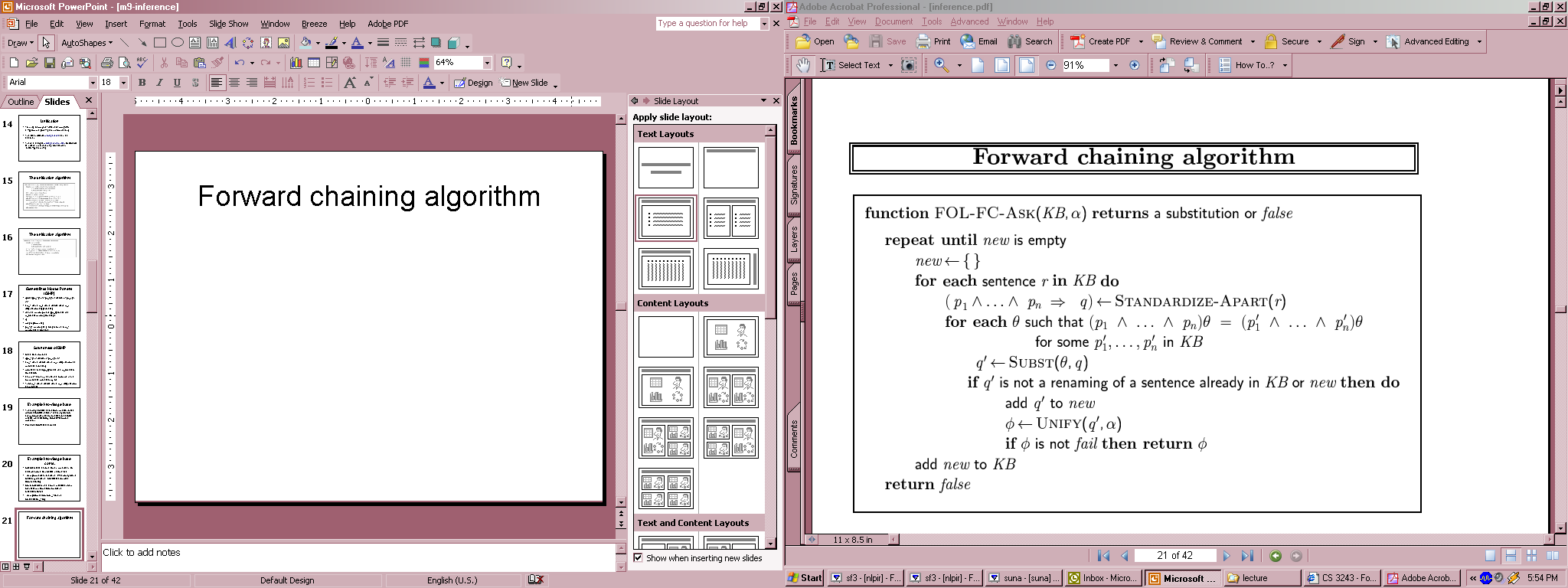This screenshot has height=588, width=1568.
Task: Select slide 17 thumbnail
Action: coord(49,308)
